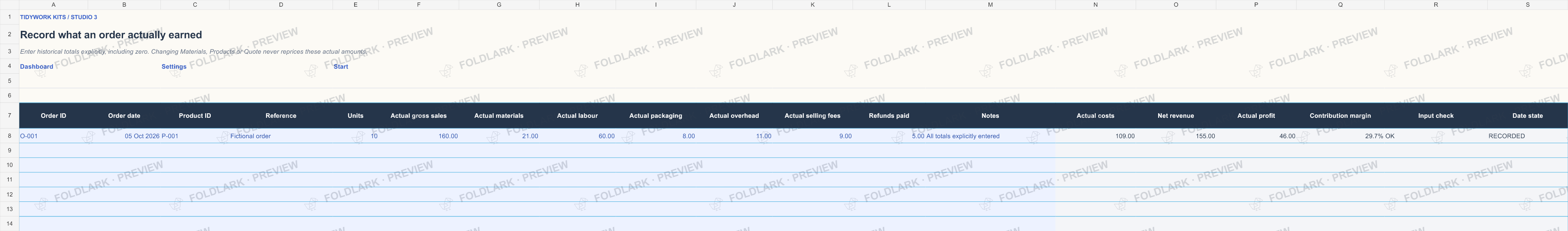Select row header 8
Screen dimensions: 1568x231
(x=9, y=136)
